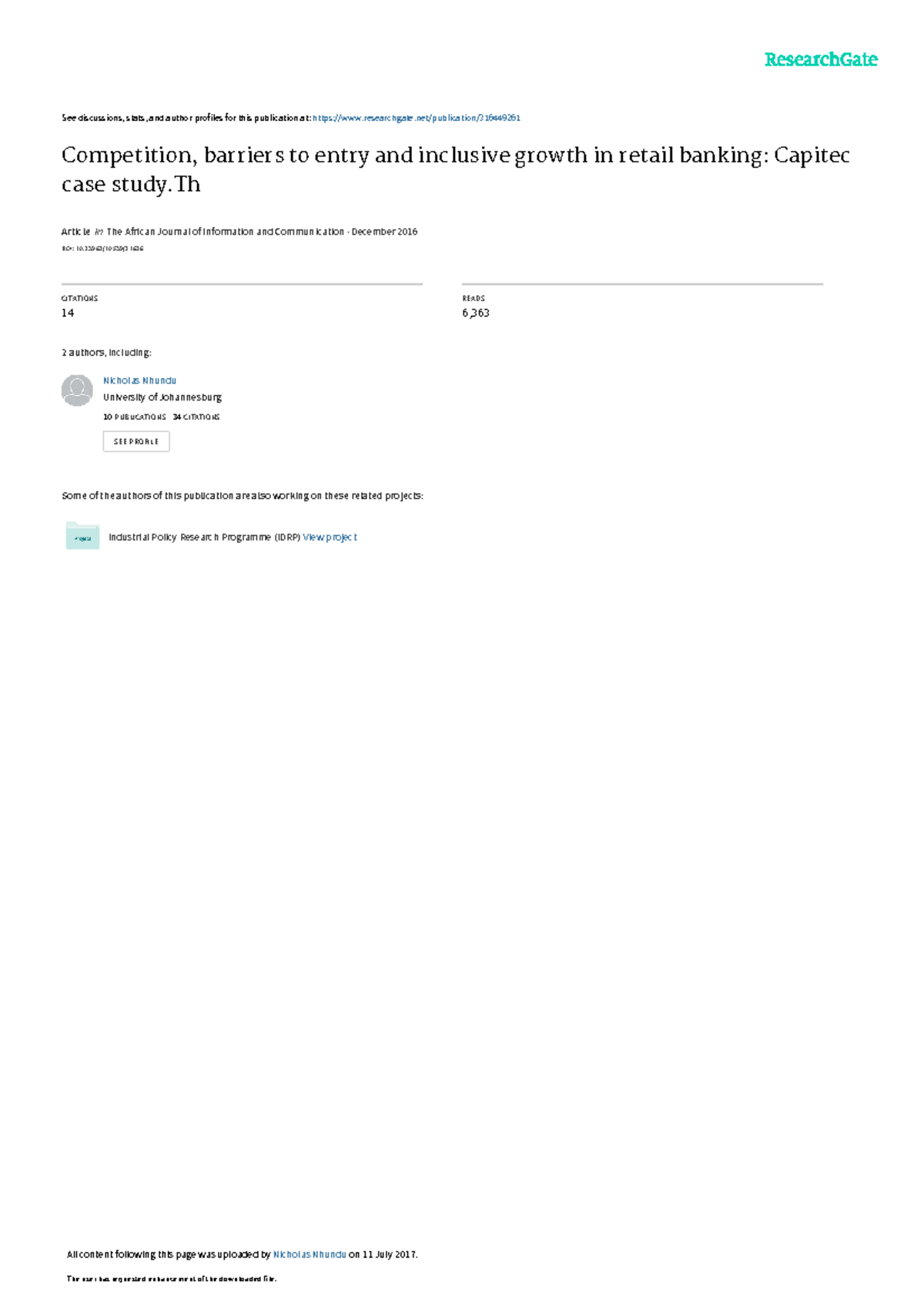Click the 10 Publications stat
Image resolution: width=924 pixels, height=1307 pixels.
point(135,417)
